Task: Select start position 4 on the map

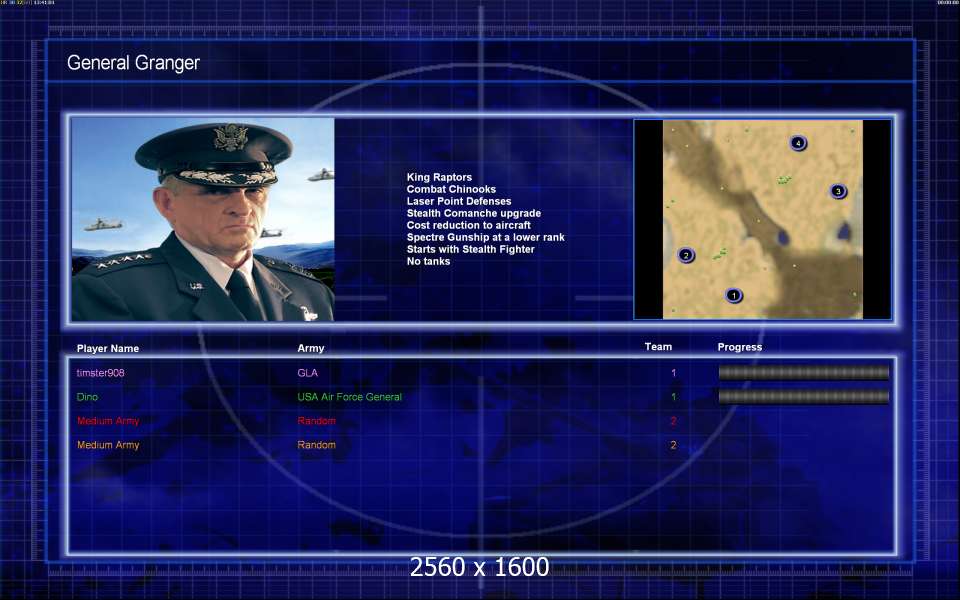Action: coord(798,143)
